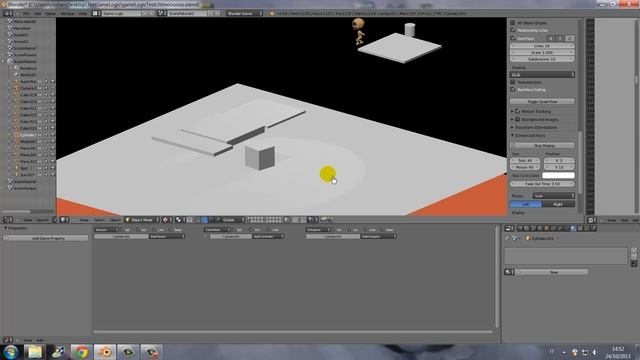The image size is (640, 360).
Task: Select the Right mouse position button
Action: [x=558, y=204]
